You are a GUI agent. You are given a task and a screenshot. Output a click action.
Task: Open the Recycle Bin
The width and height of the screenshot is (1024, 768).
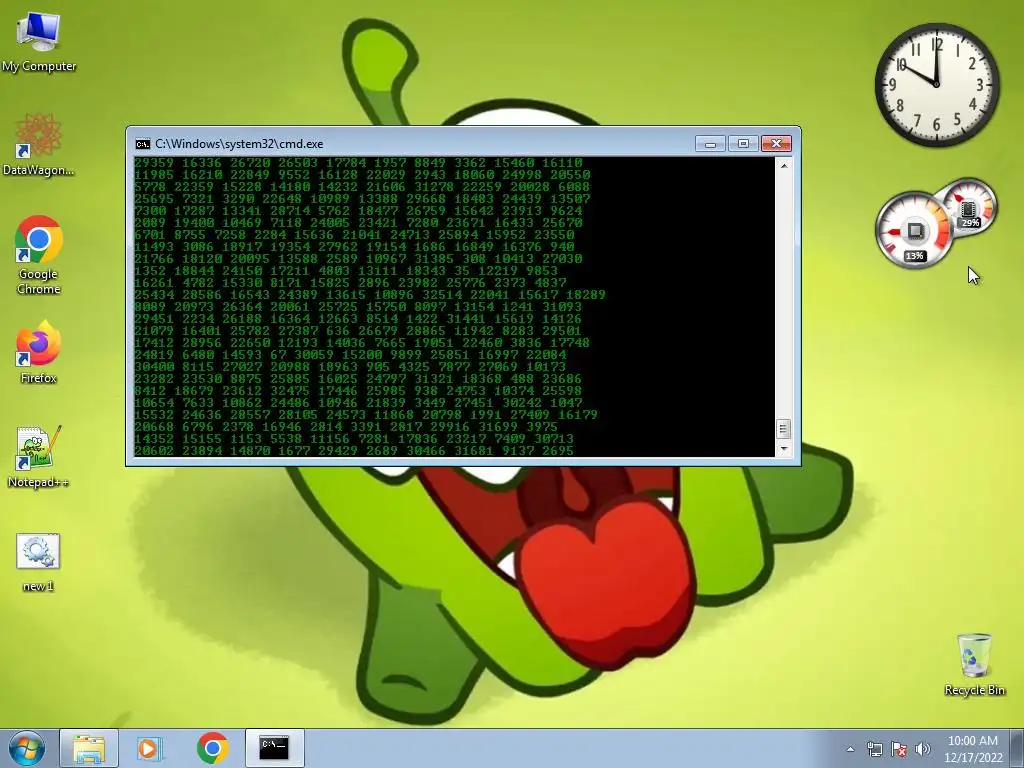coord(974,664)
